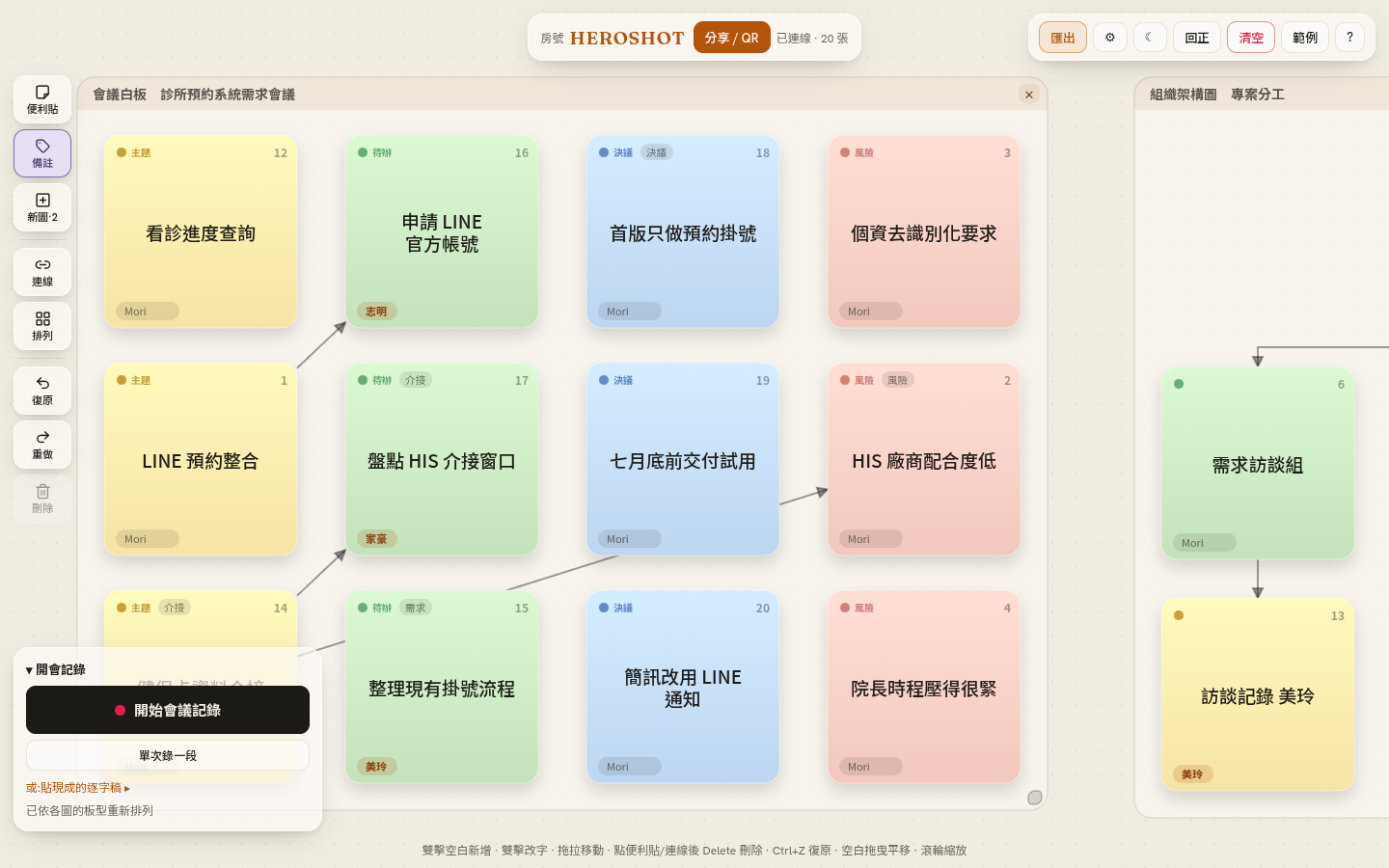
Task: Click the 刪除 trash tool
Action: pyautogui.click(x=42, y=499)
